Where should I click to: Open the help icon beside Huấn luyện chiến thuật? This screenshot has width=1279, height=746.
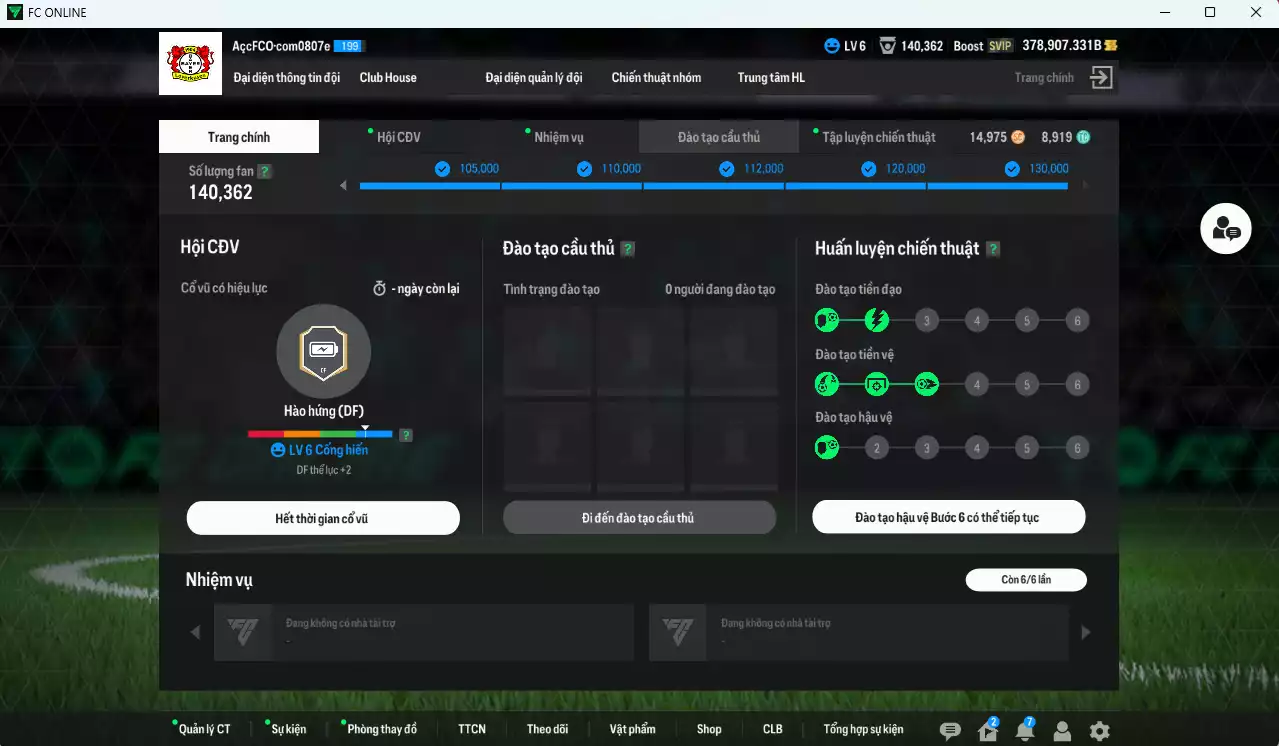click(993, 249)
